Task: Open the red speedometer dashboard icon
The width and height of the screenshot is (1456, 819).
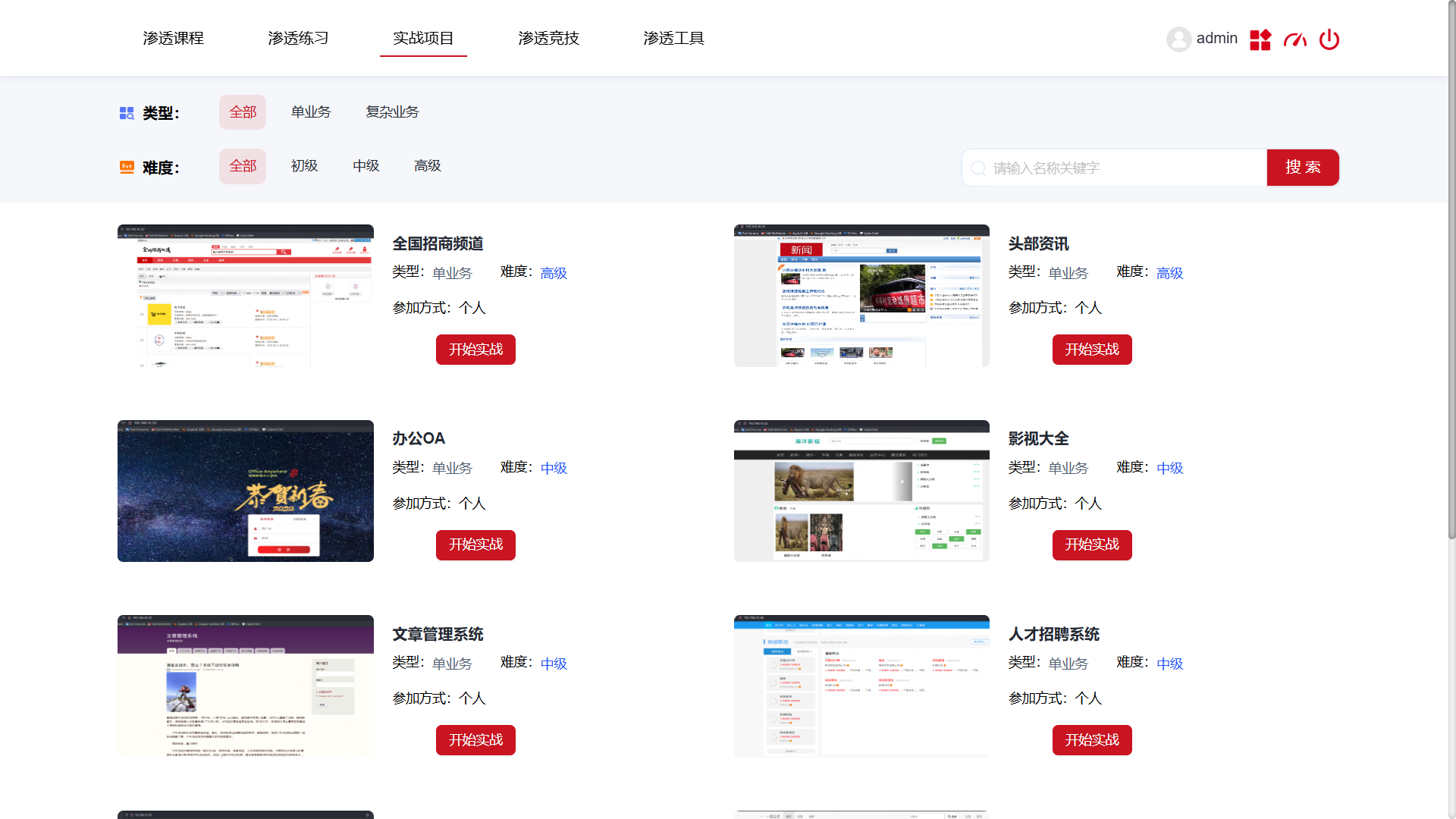Action: (x=1295, y=39)
